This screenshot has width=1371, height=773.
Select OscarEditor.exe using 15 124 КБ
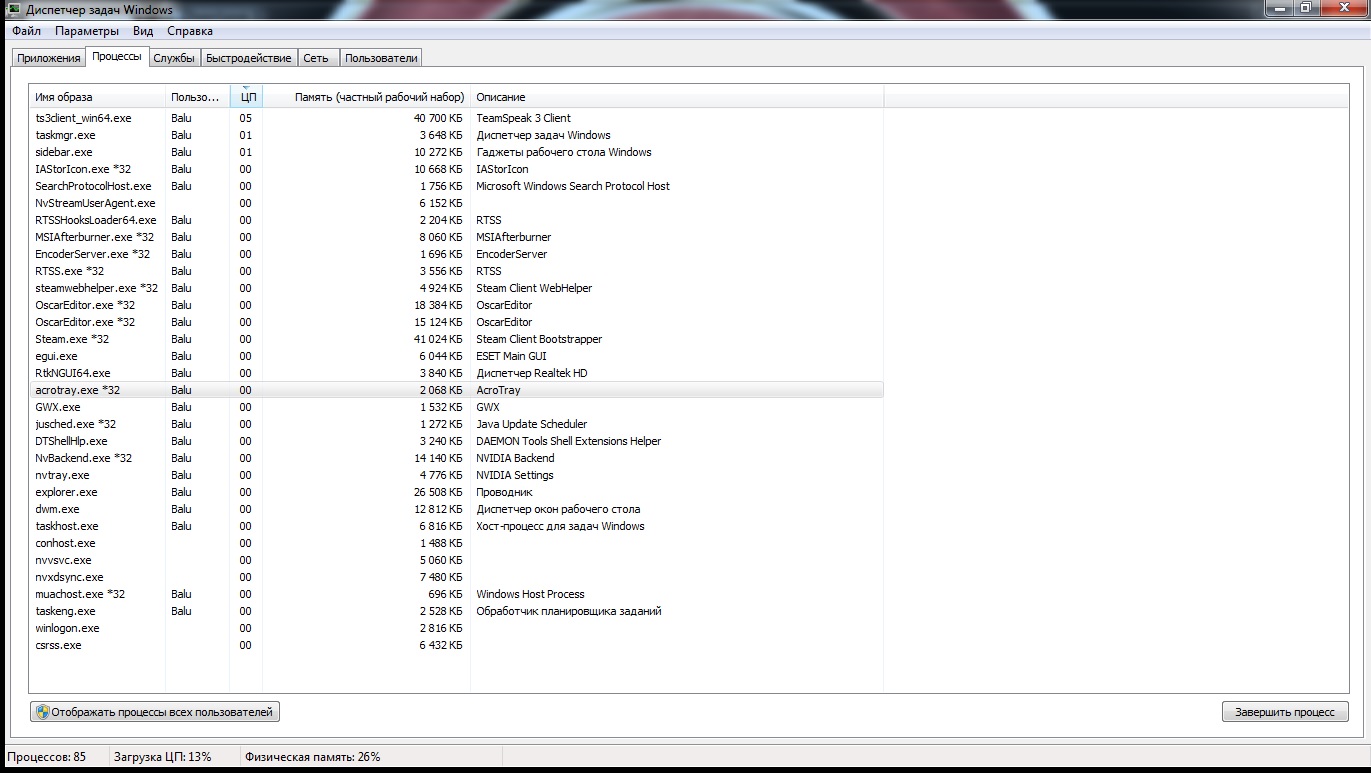coord(457,322)
